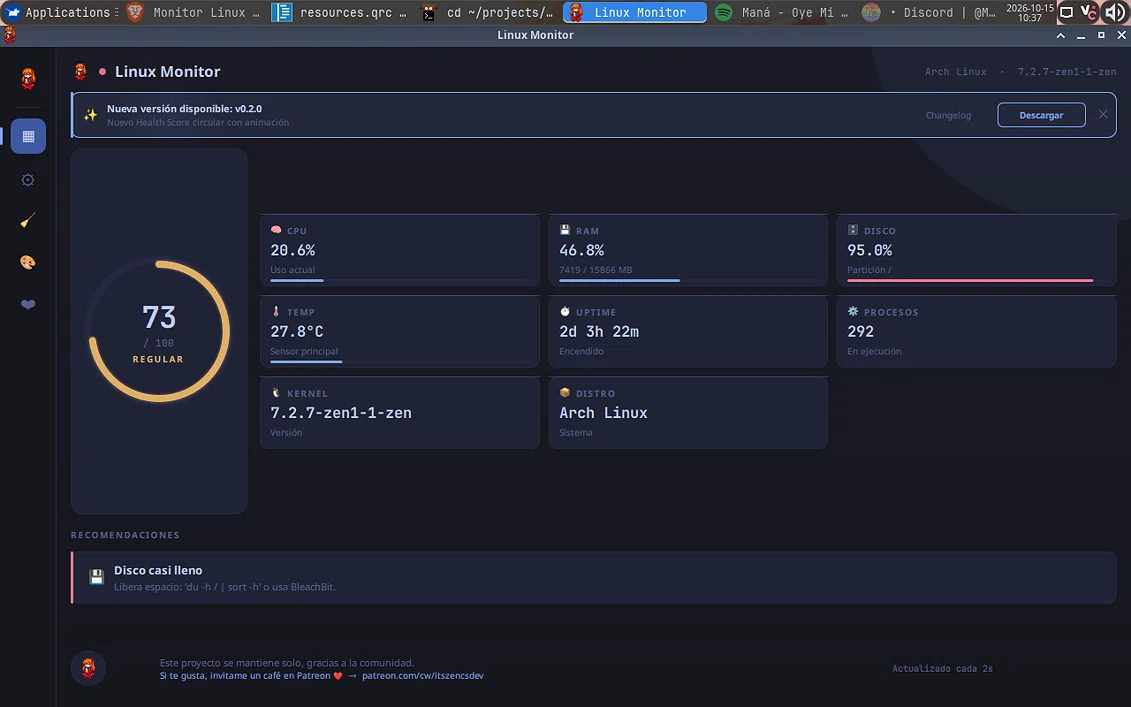The image size is (1131, 707).
Task: Click the display tray icon in the panel
Action: coord(1066,12)
